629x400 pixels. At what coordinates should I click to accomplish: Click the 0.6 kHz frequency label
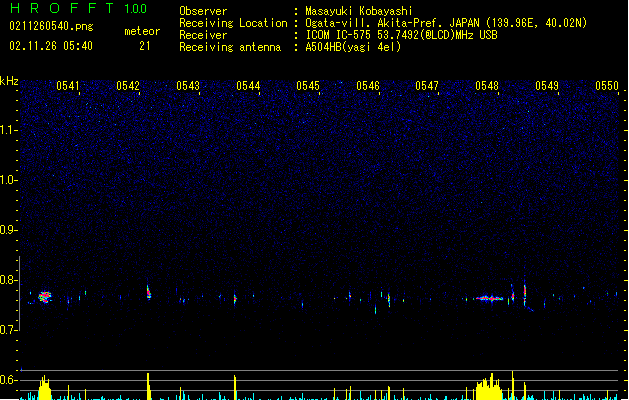[x=8, y=380]
